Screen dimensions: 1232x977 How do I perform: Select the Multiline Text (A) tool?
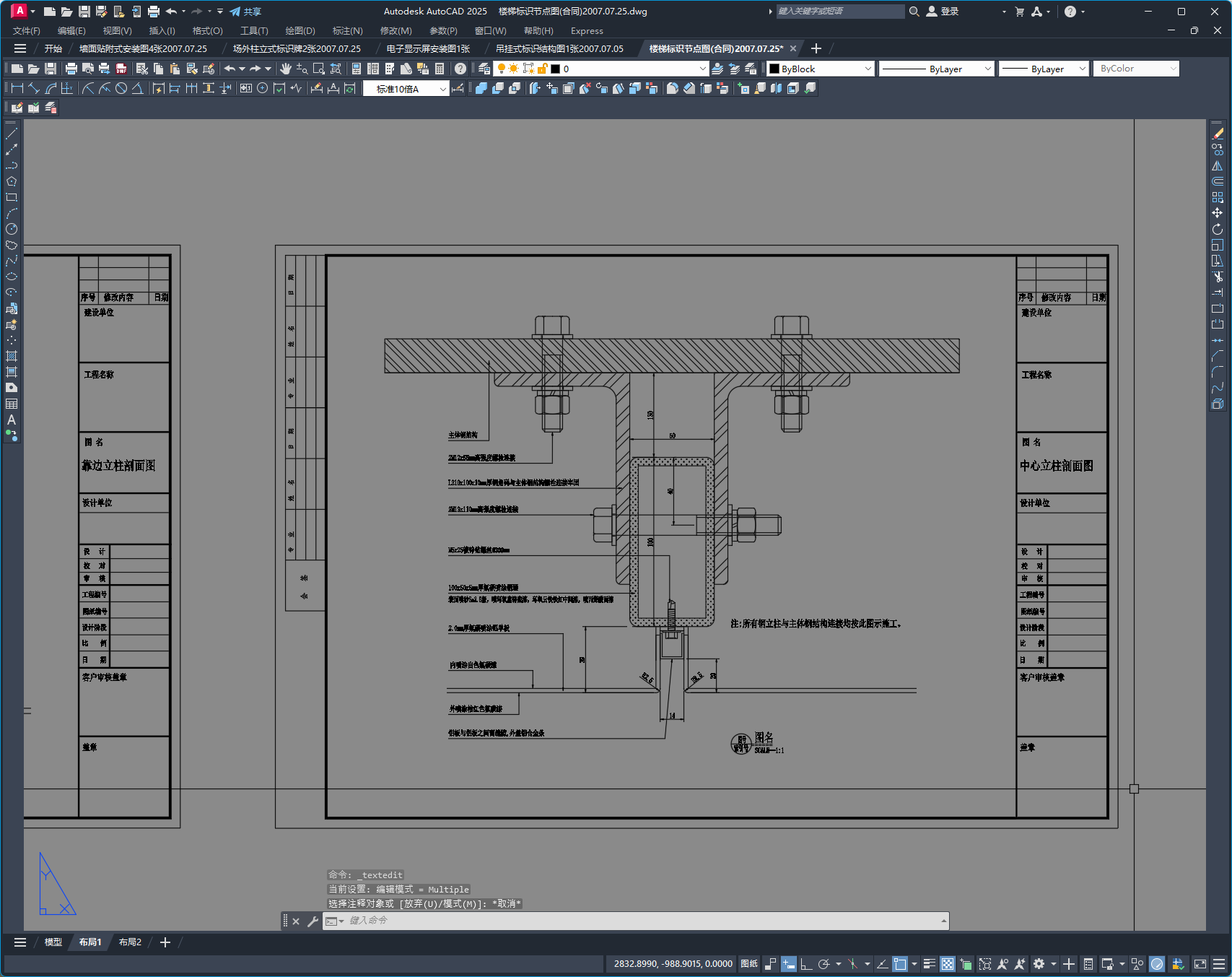pyautogui.click(x=12, y=420)
